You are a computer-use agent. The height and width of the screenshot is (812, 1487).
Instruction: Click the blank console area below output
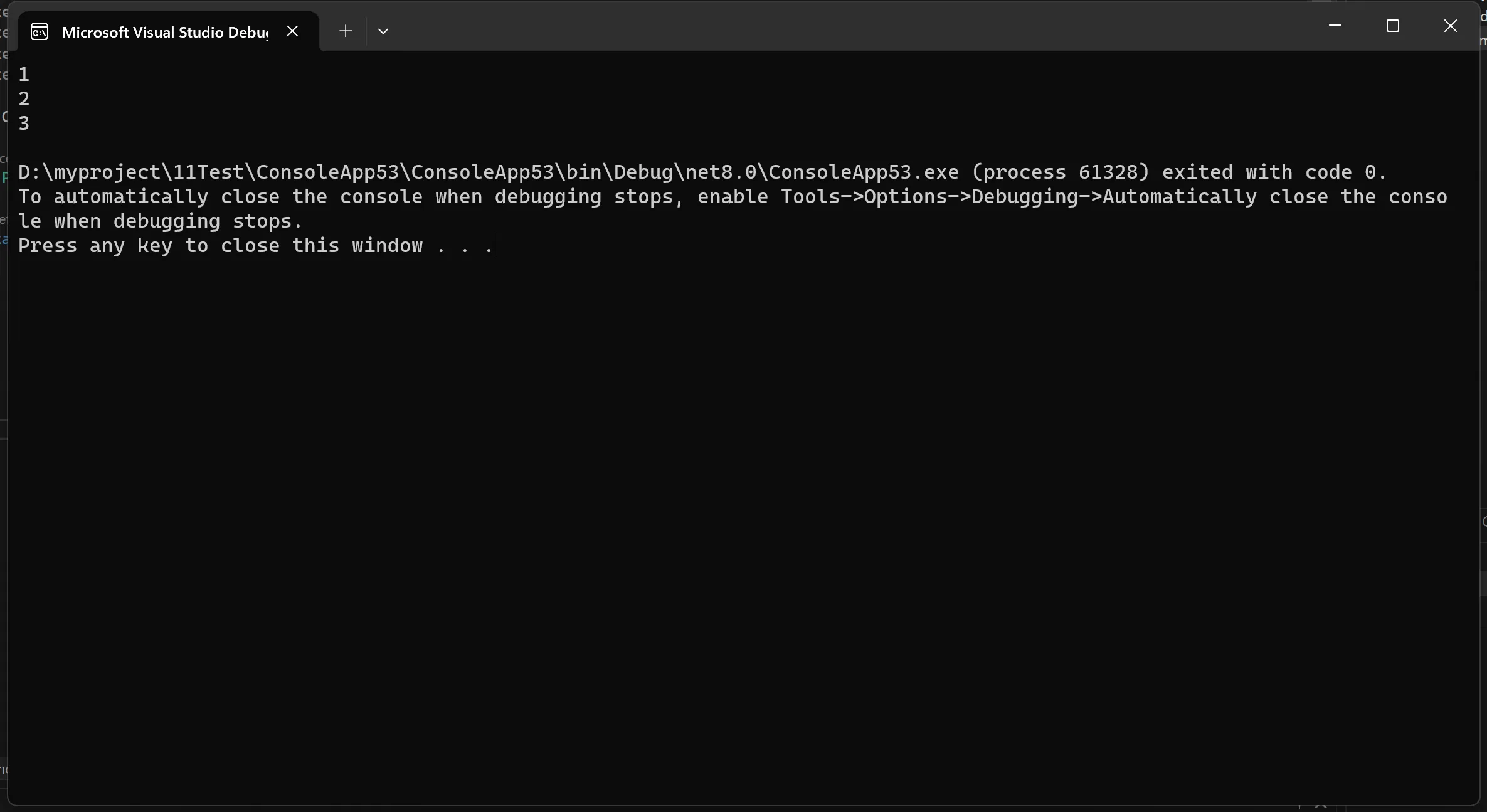pos(740,502)
